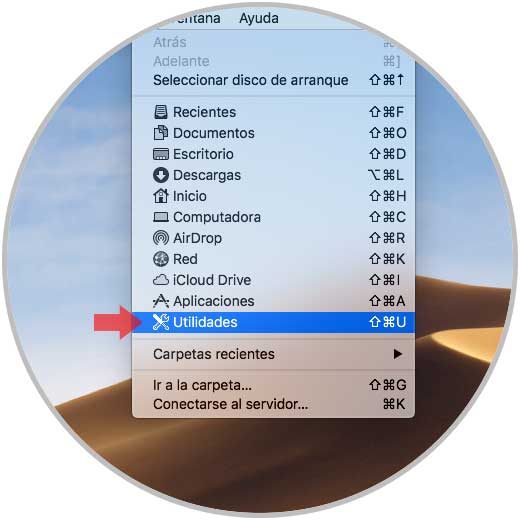
Task: Open the Ayuda menu in menu bar
Action: (259, 18)
